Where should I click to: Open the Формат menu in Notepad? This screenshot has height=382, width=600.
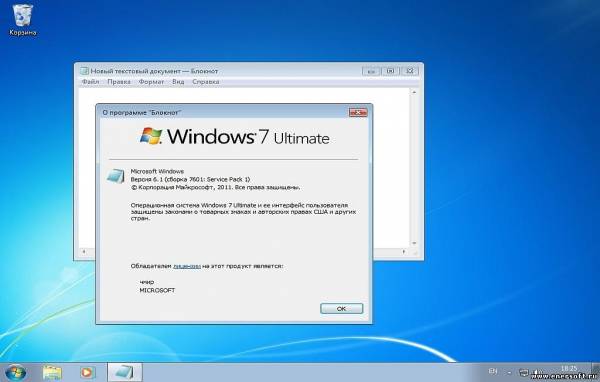click(x=151, y=82)
